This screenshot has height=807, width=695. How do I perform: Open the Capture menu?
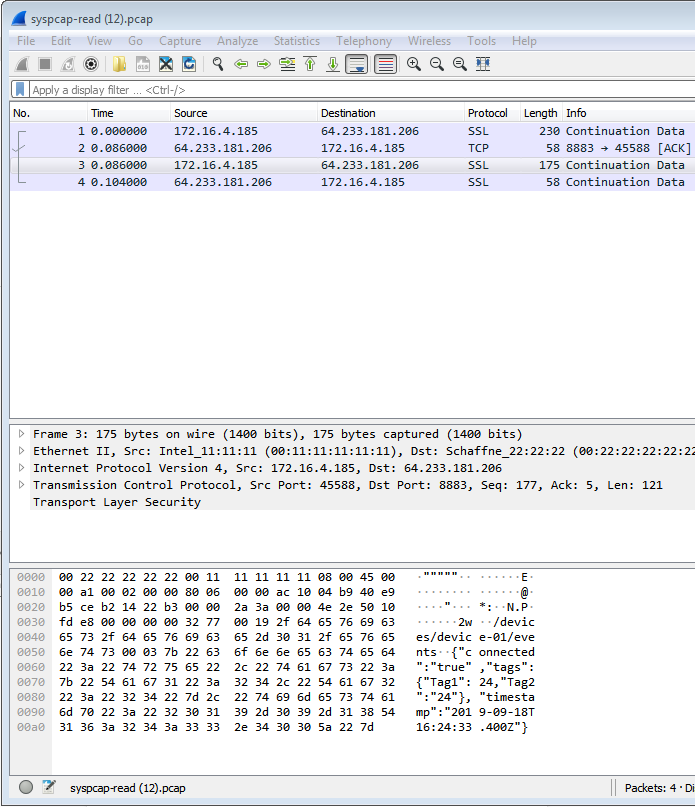[x=180, y=41]
